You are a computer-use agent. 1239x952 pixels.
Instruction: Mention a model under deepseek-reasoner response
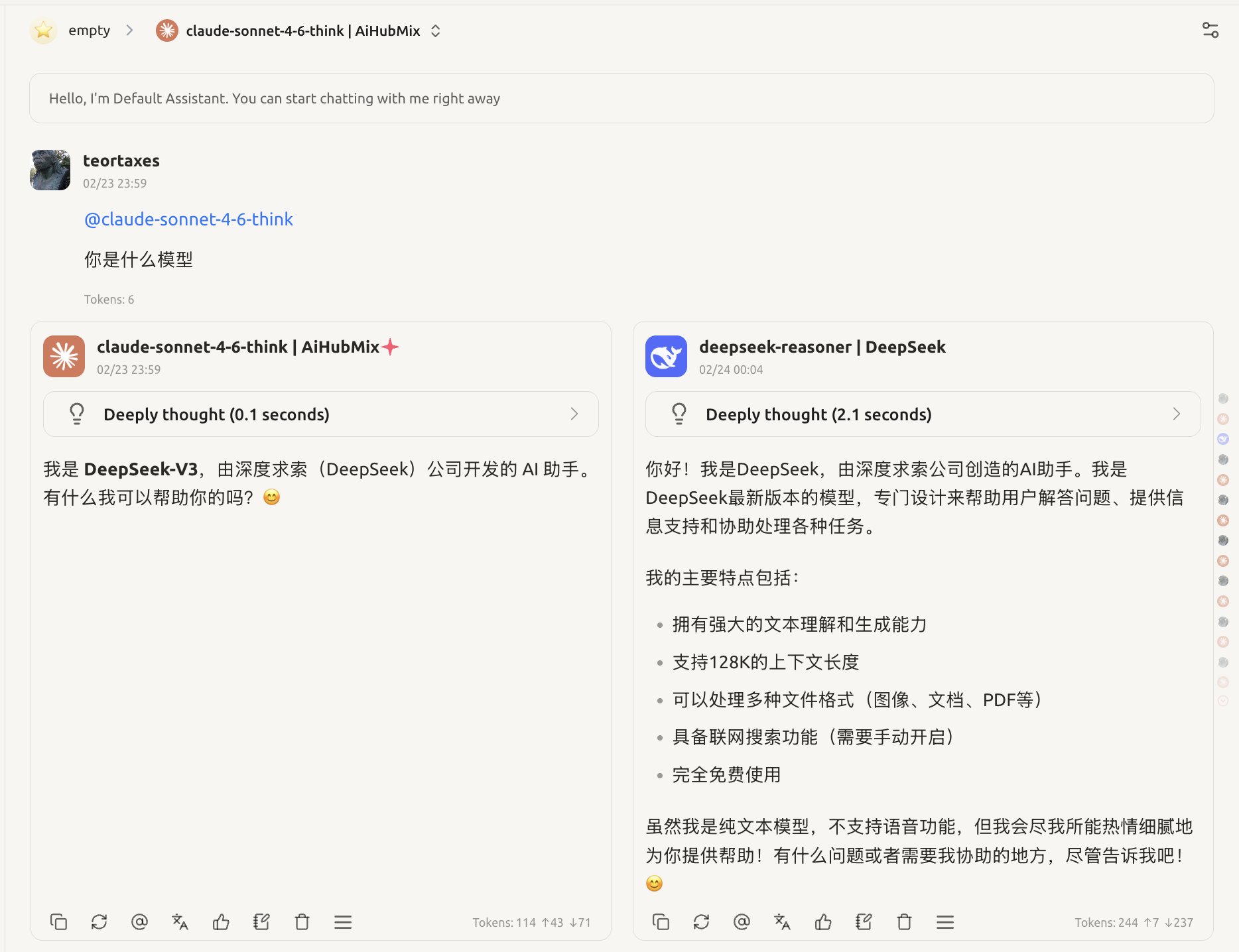click(742, 922)
